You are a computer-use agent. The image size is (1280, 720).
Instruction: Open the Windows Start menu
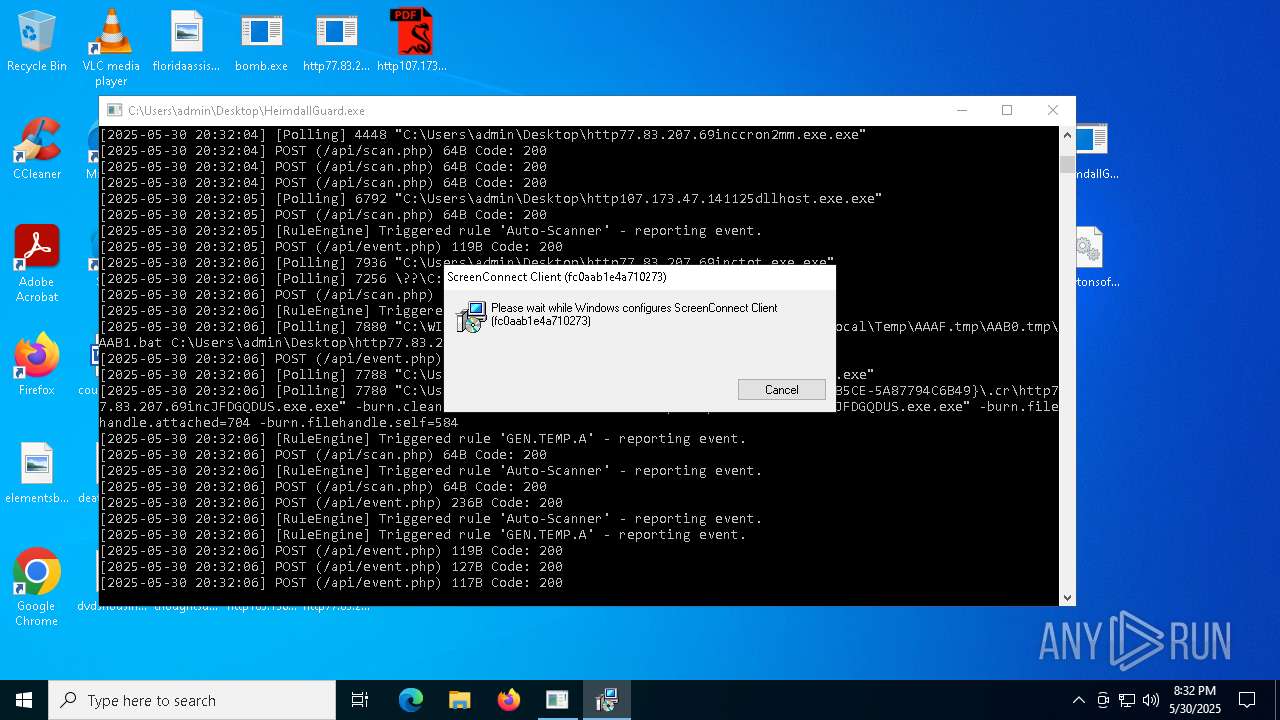pyautogui.click(x=24, y=700)
